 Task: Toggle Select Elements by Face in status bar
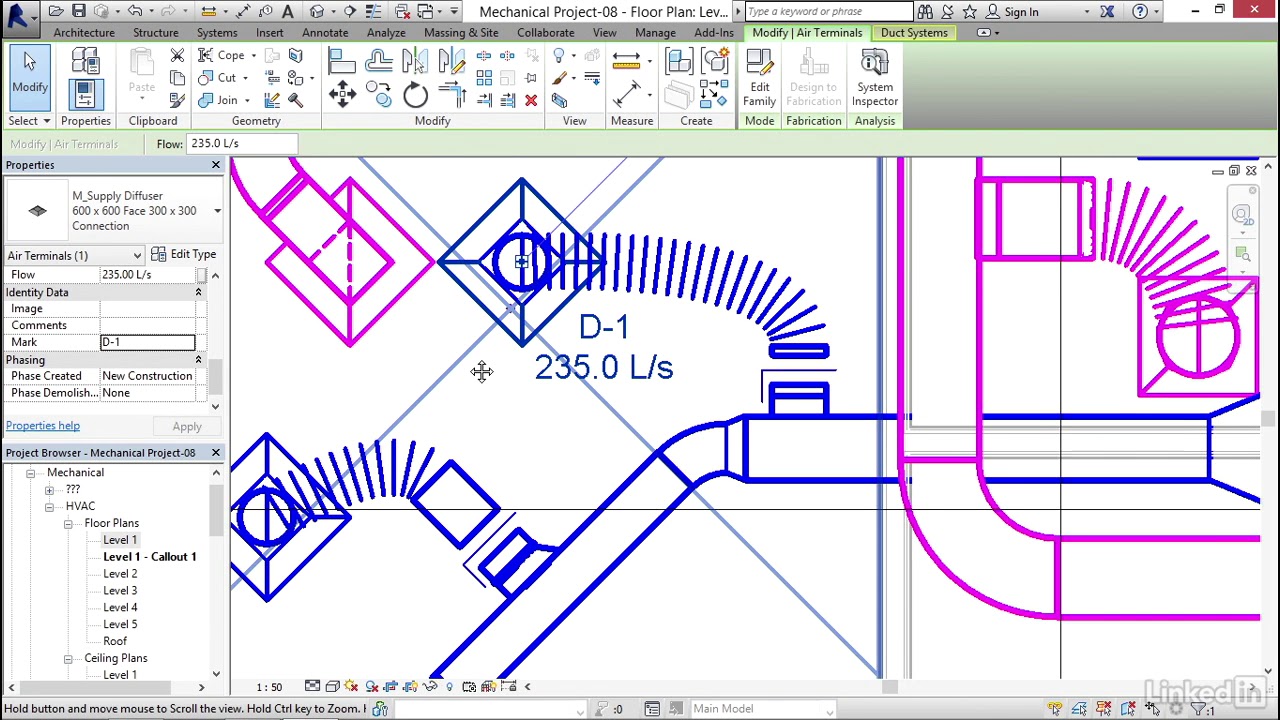[1127, 709]
